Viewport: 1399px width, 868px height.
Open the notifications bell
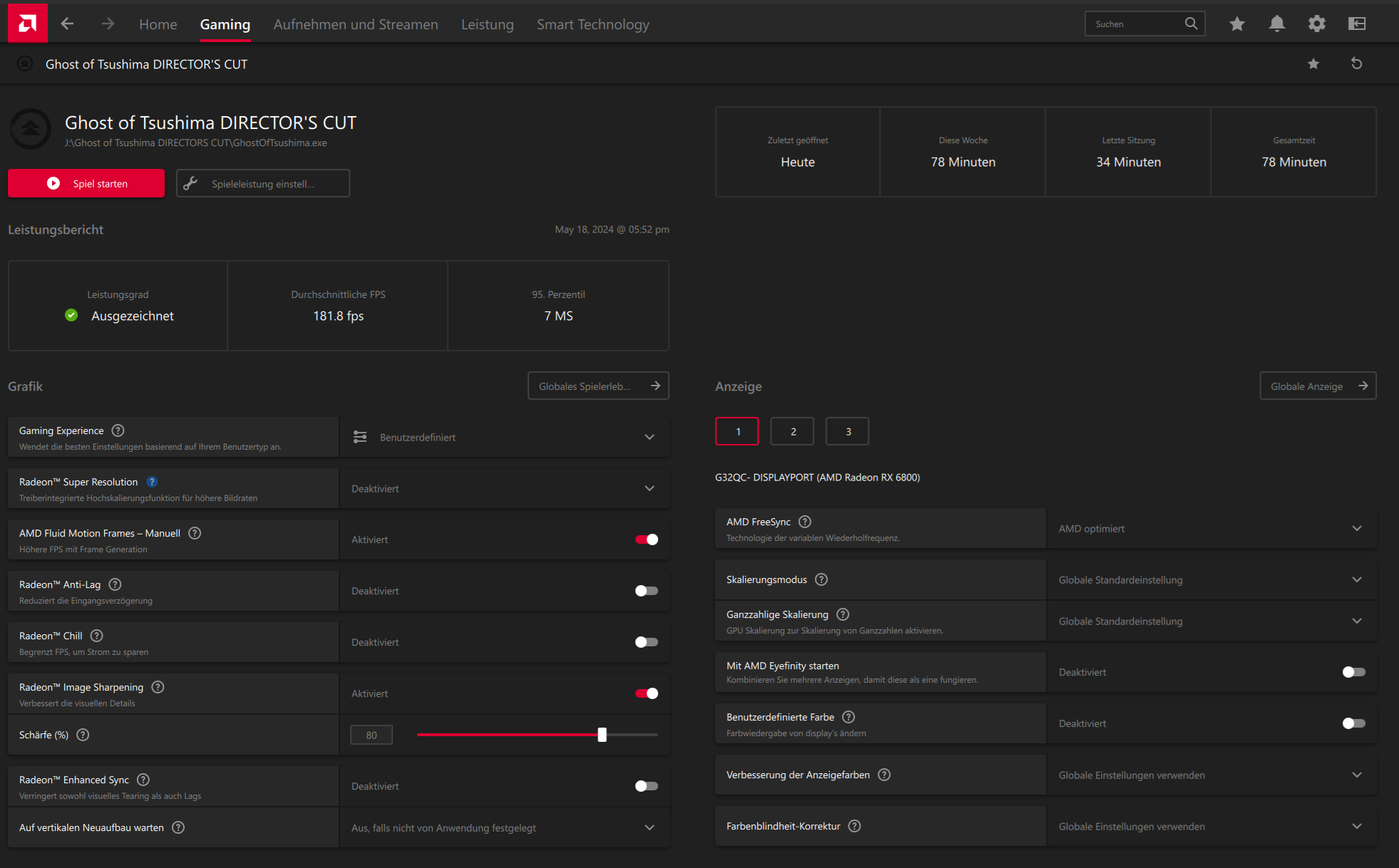pos(1276,24)
